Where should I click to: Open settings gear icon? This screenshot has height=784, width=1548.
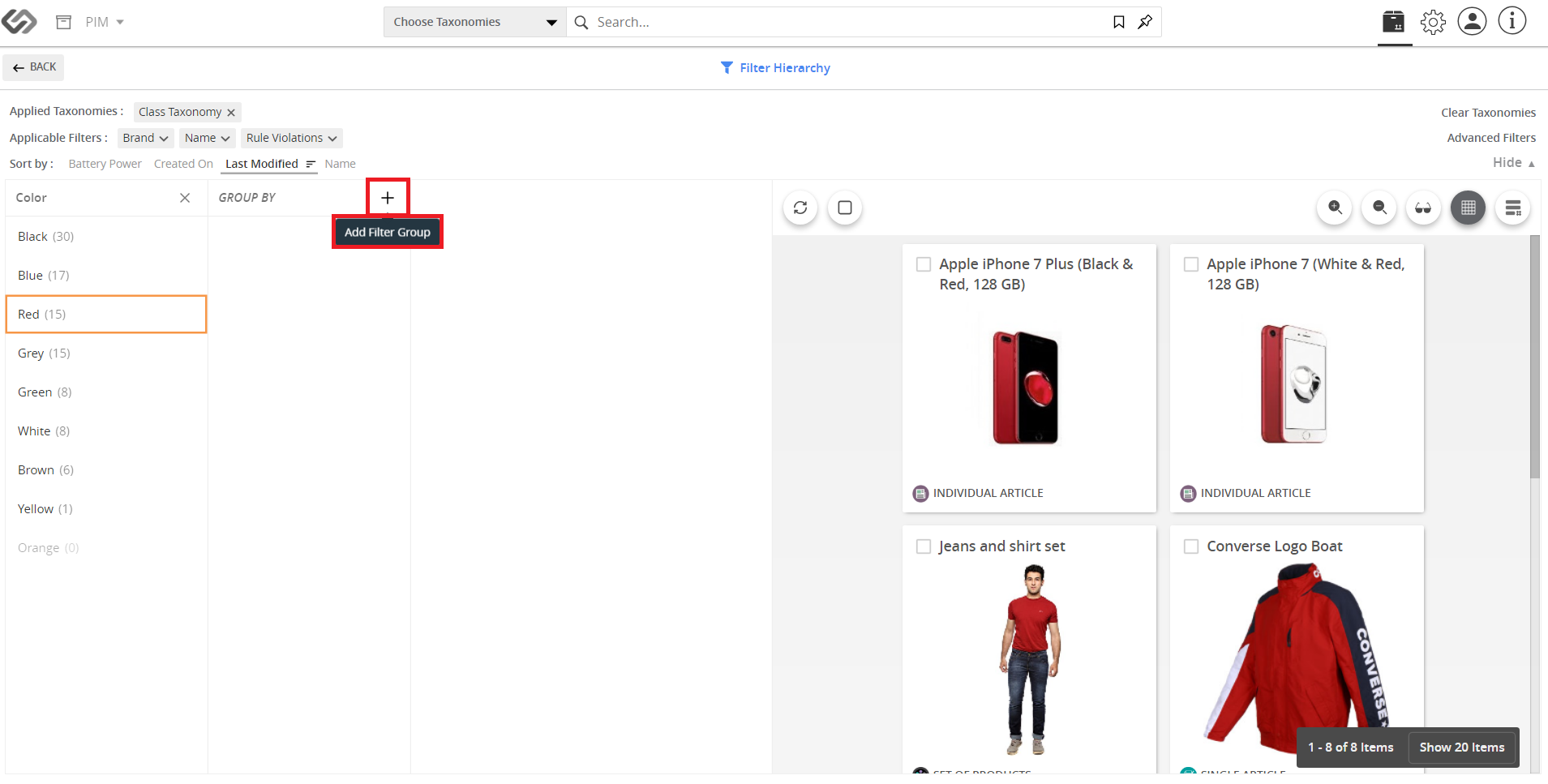click(x=1433, y=22)
